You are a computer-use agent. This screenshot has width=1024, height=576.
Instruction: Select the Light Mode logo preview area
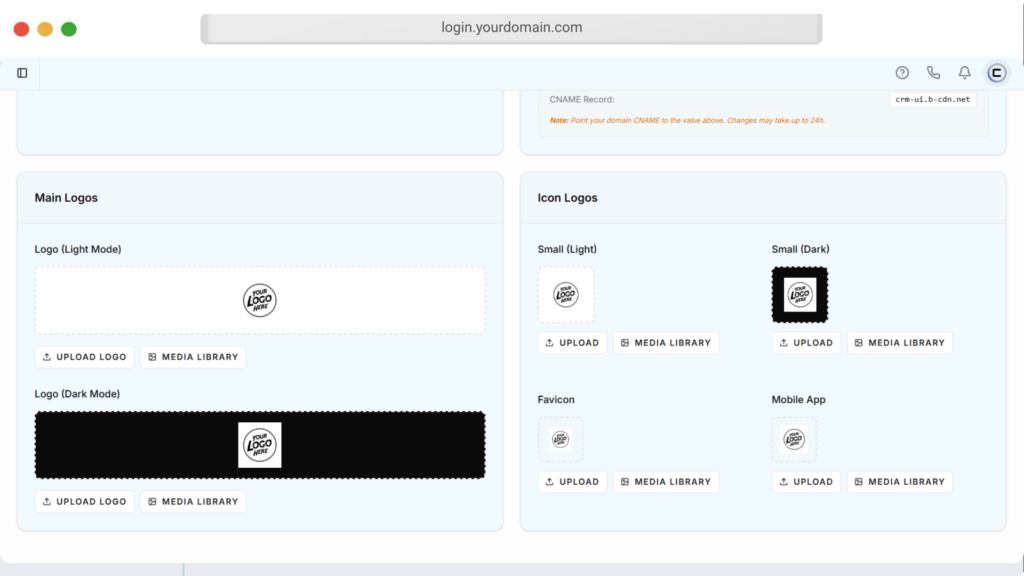[260, 300]
